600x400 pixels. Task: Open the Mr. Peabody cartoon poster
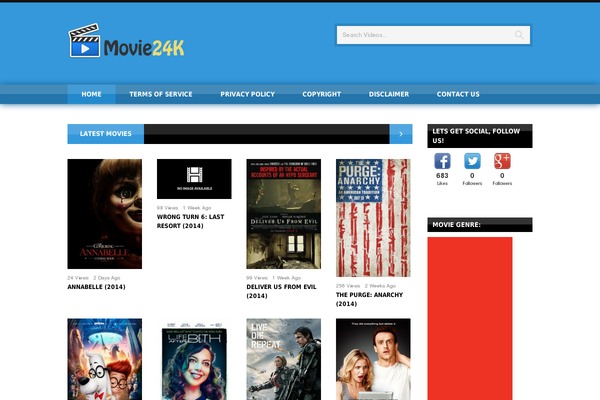click(x=104, y=359)
